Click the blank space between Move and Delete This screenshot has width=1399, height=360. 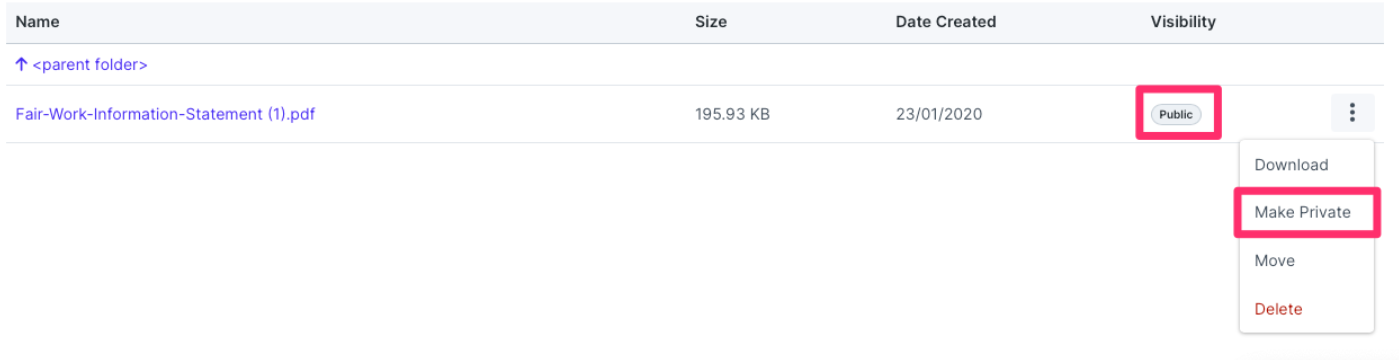(1307, 285)
